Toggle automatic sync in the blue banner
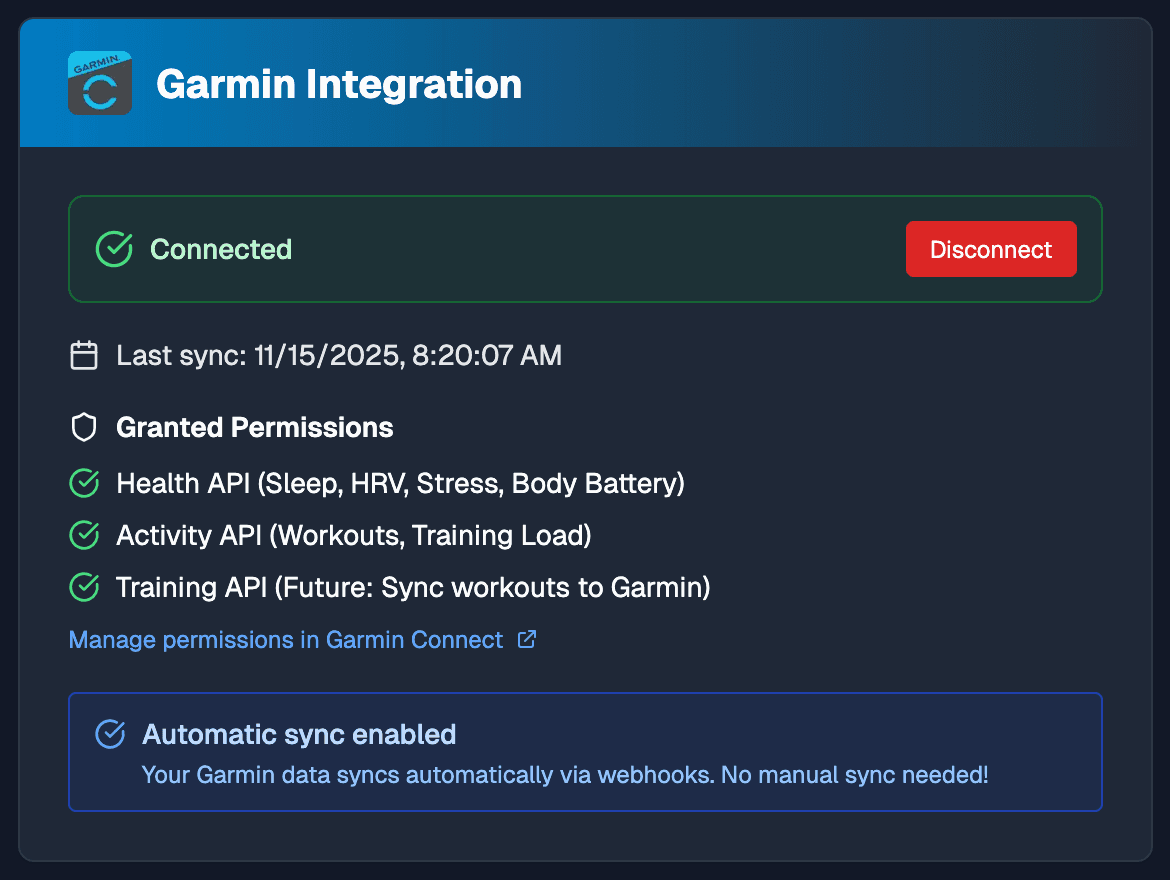1170x880 pixels. [585, 752]
